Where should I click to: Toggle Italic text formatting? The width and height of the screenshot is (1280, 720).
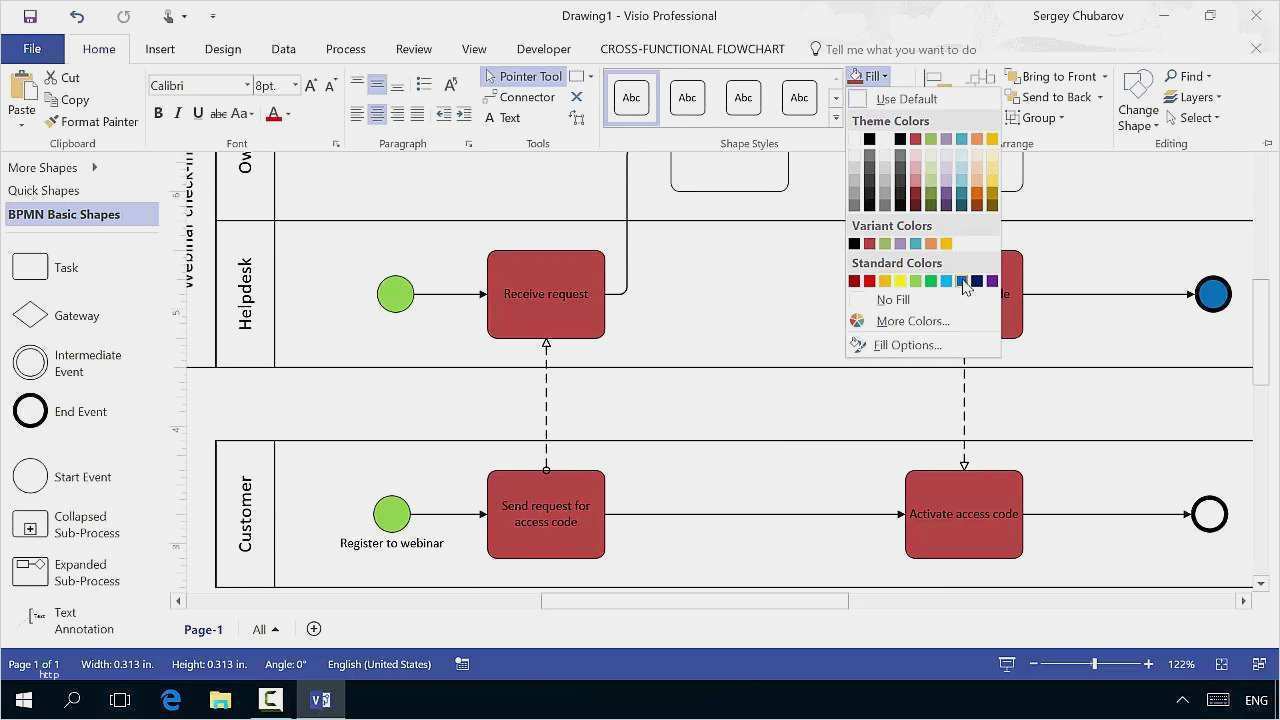[x=178, y=114]
